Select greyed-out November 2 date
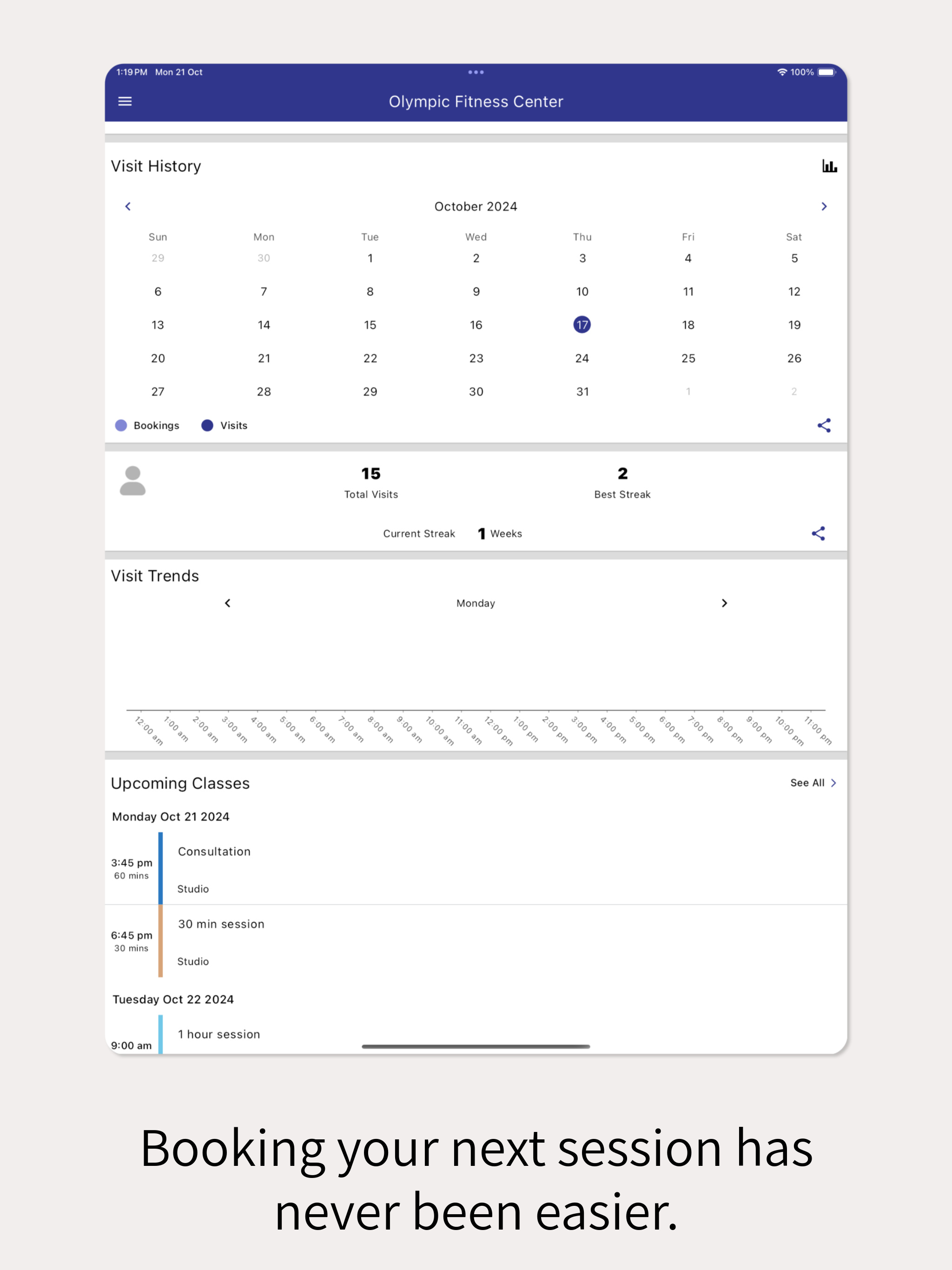 click(794, 391)
